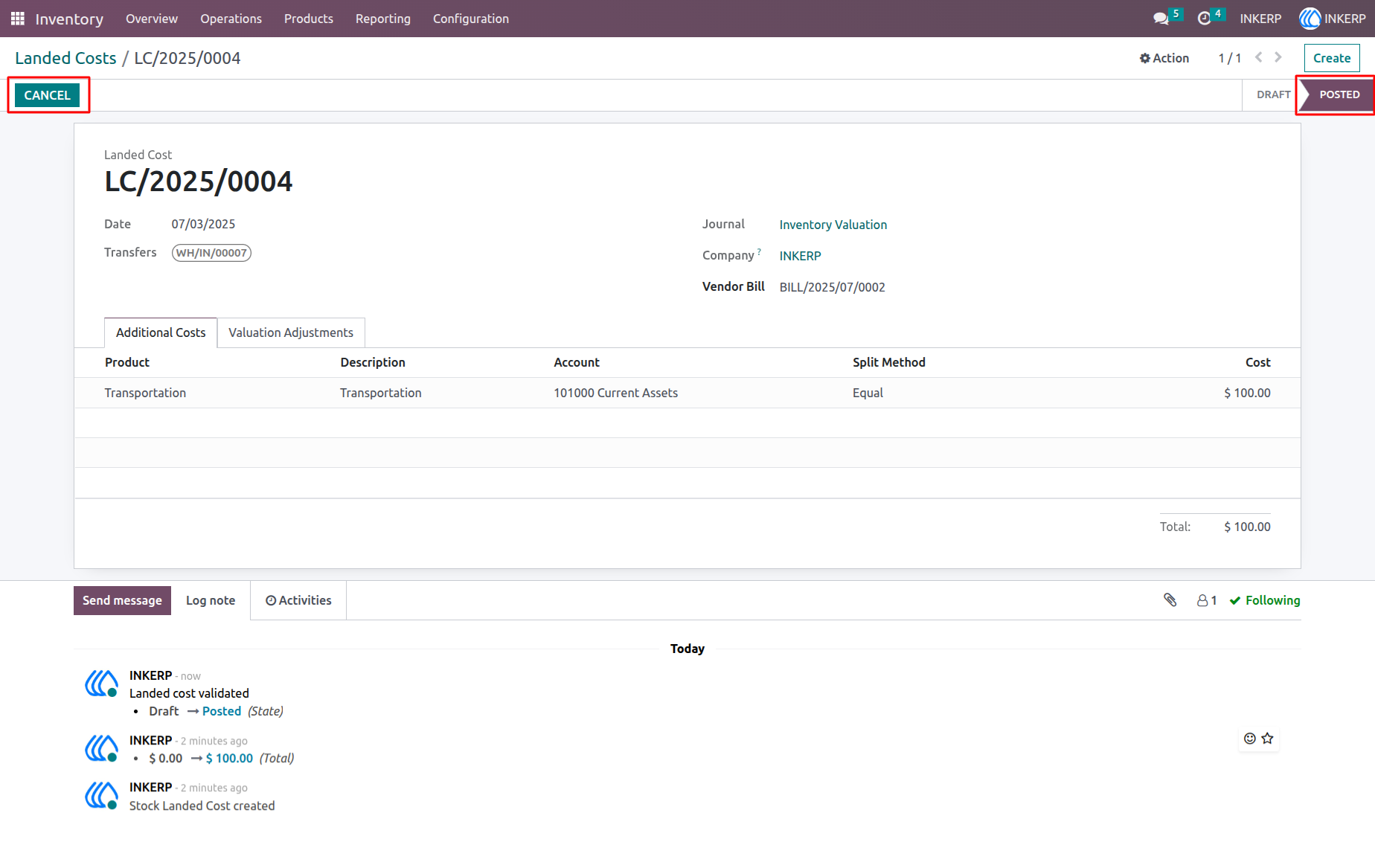Open the Activities scheduler button

click(x=298, y=600)
